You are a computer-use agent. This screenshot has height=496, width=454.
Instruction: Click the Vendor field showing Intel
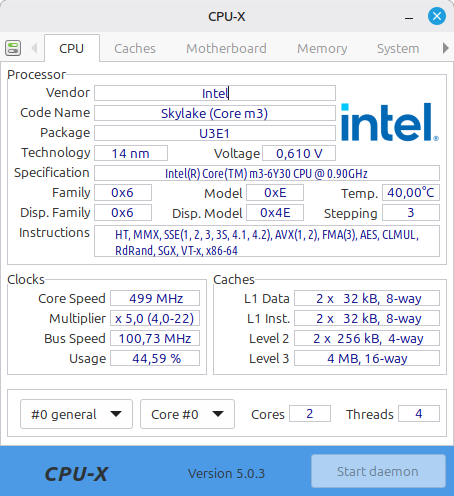(x=215, y=93)
